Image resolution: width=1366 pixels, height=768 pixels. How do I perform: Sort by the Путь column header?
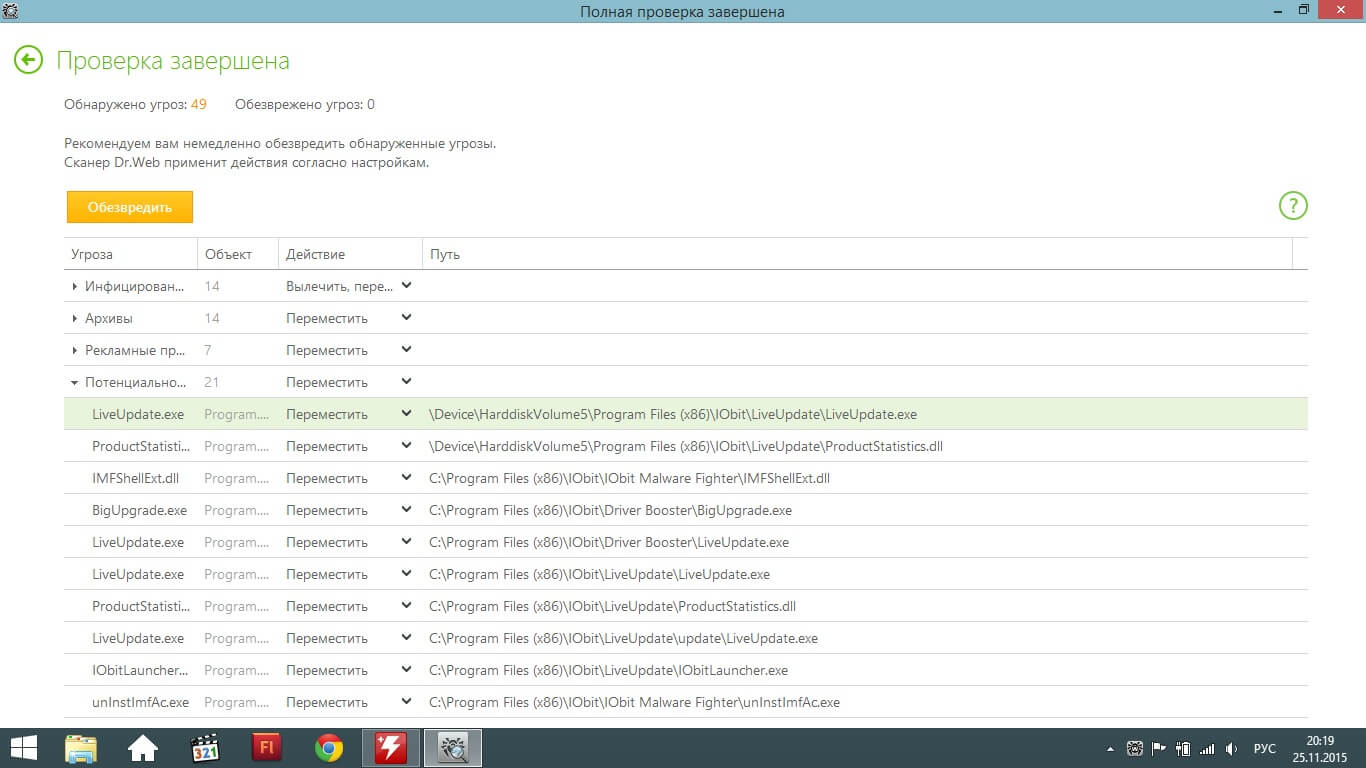[857, 254]
